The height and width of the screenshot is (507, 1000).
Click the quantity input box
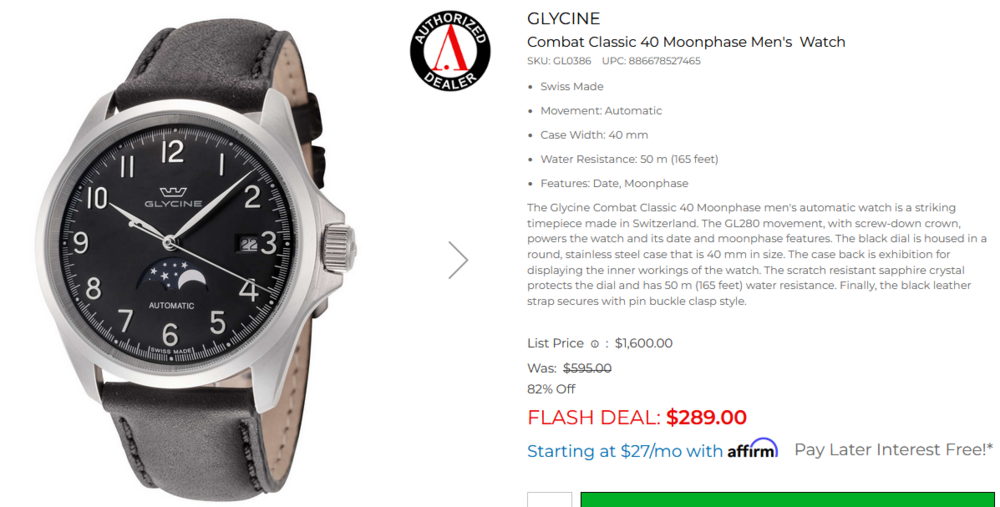click(x=550, y=499)
